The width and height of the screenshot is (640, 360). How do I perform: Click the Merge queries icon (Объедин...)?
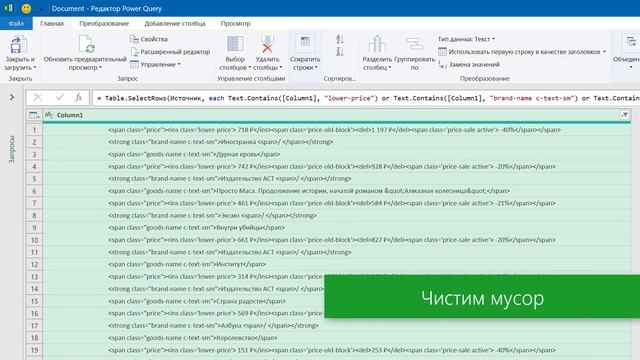[x=631, y=43]
